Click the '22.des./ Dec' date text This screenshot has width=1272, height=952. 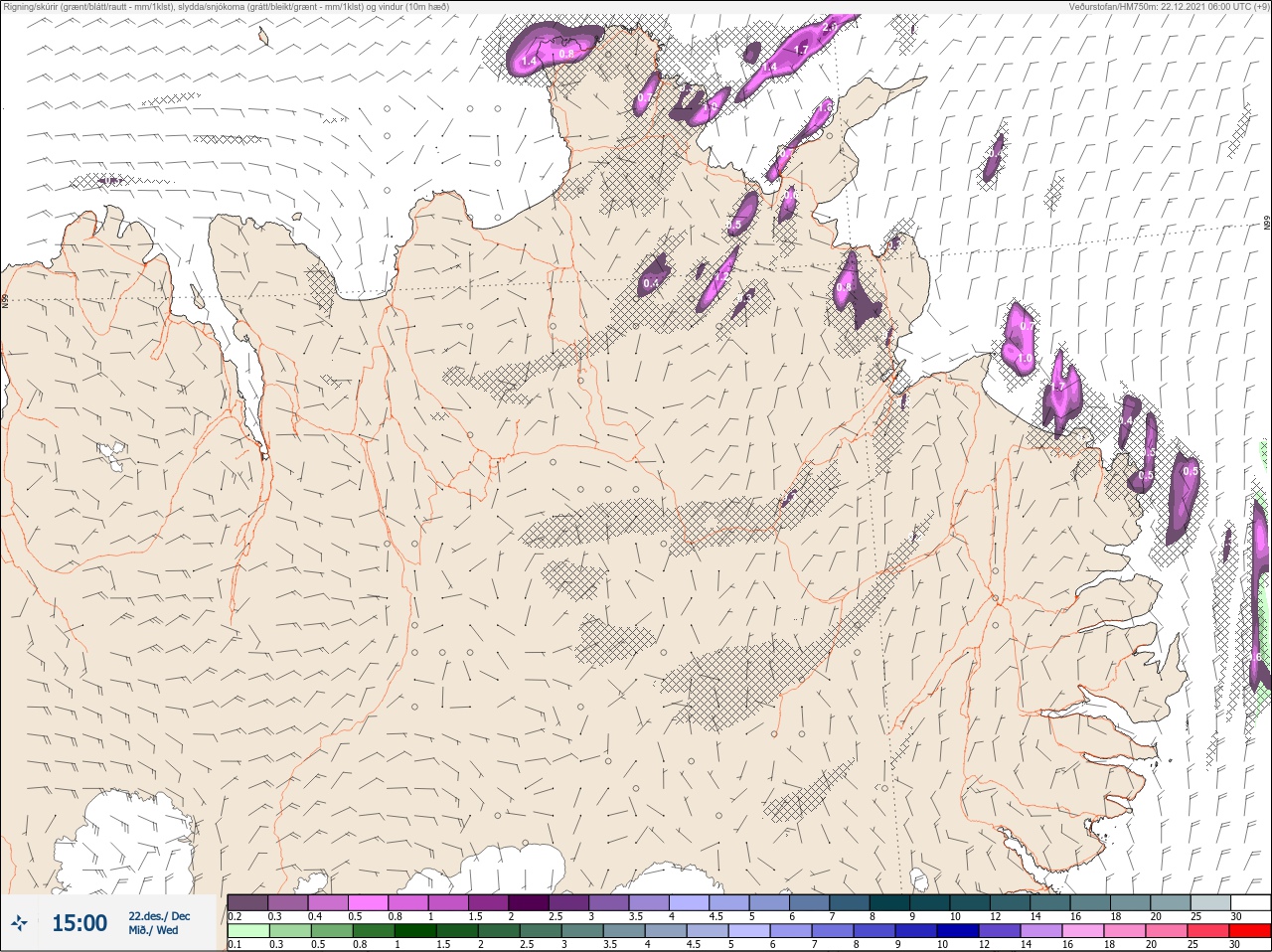(159, 916)
